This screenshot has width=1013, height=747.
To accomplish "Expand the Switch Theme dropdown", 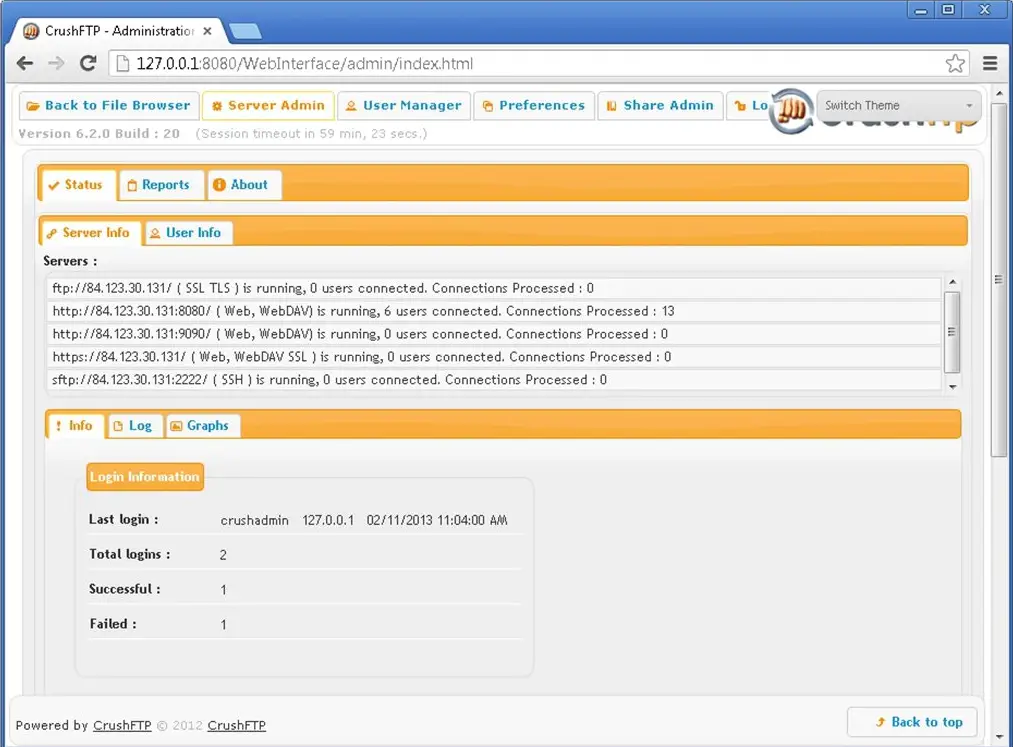I will point(899,105).
